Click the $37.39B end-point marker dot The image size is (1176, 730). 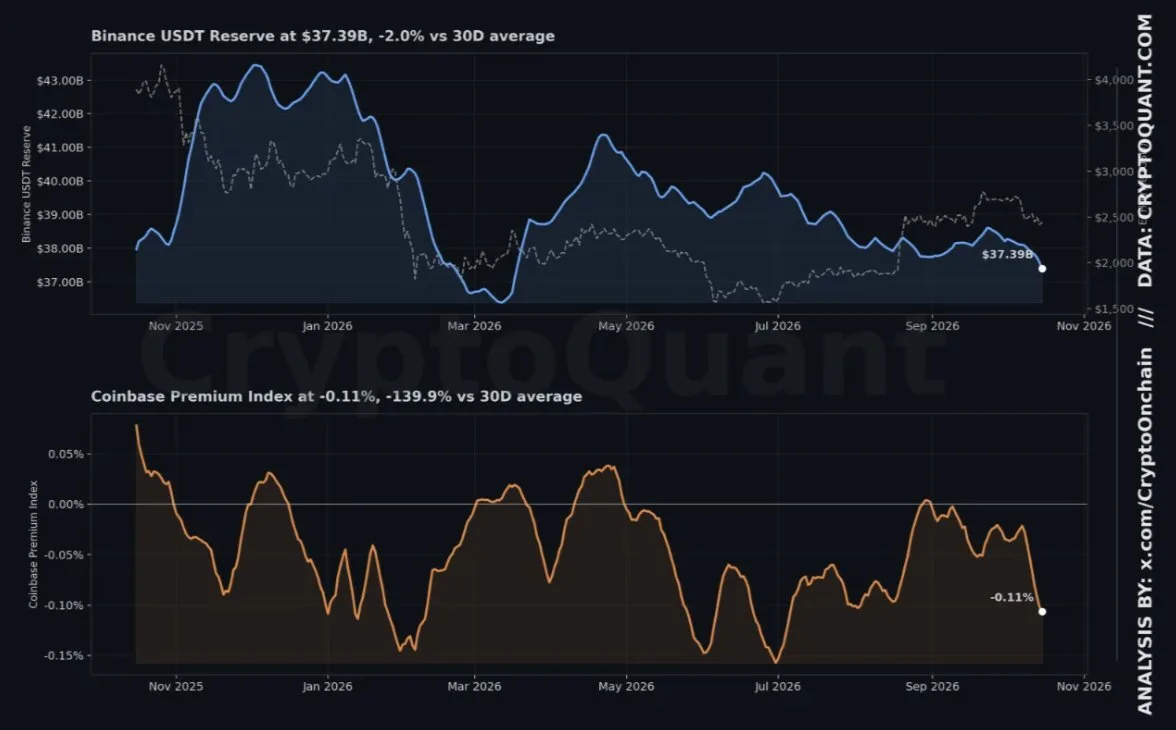tap(1042, 269)
